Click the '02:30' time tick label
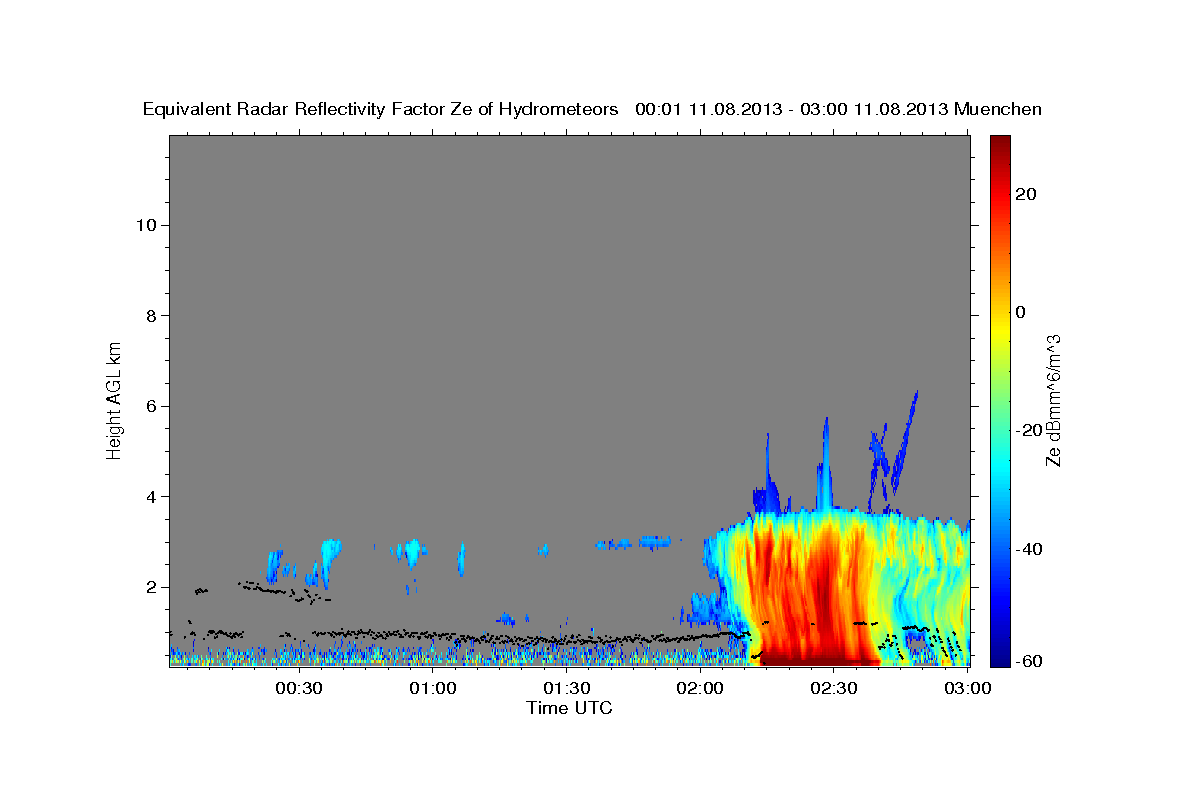The width and height of the screenshot is (1200, 800). click(x=833, y=688)
